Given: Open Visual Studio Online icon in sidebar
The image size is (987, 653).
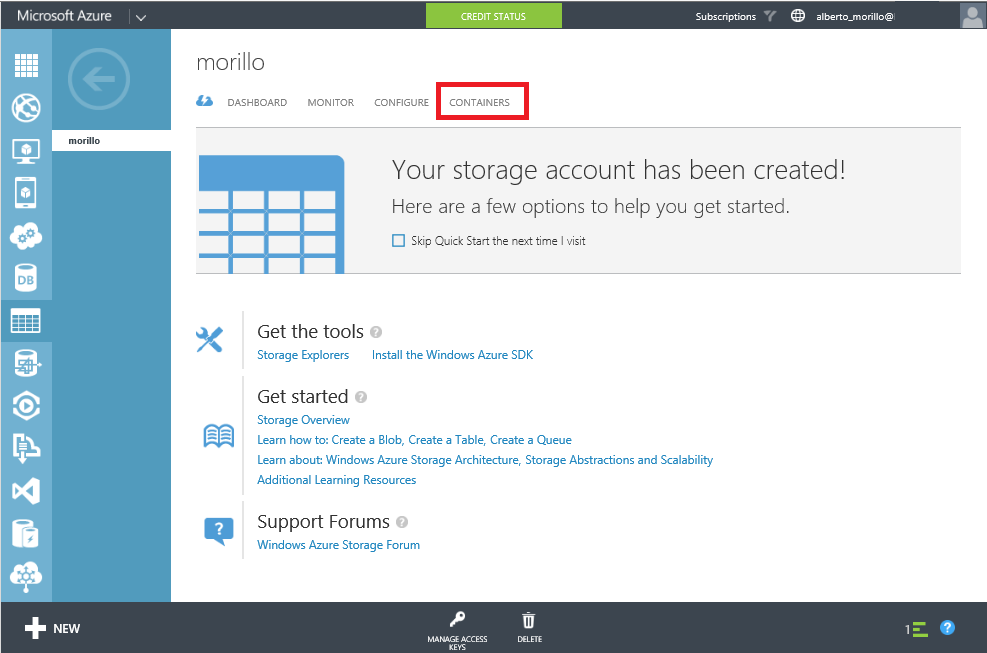Looking at the screenshot, I should [x=26, y=491].
